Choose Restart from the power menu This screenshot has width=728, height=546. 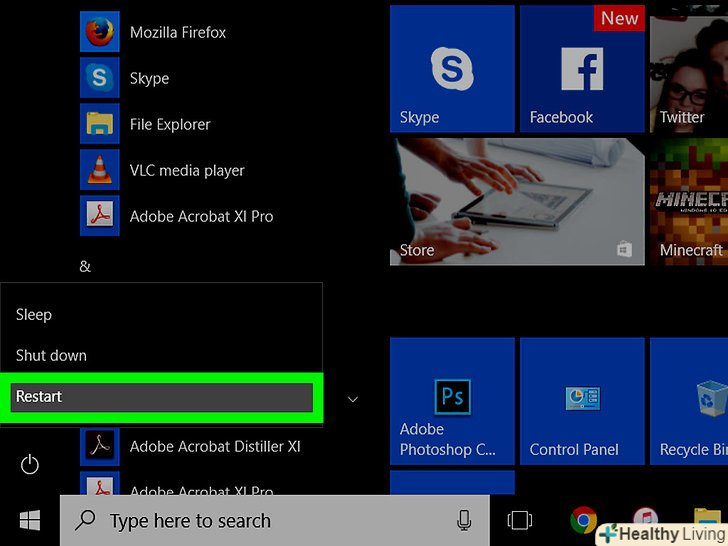[161, 397]
